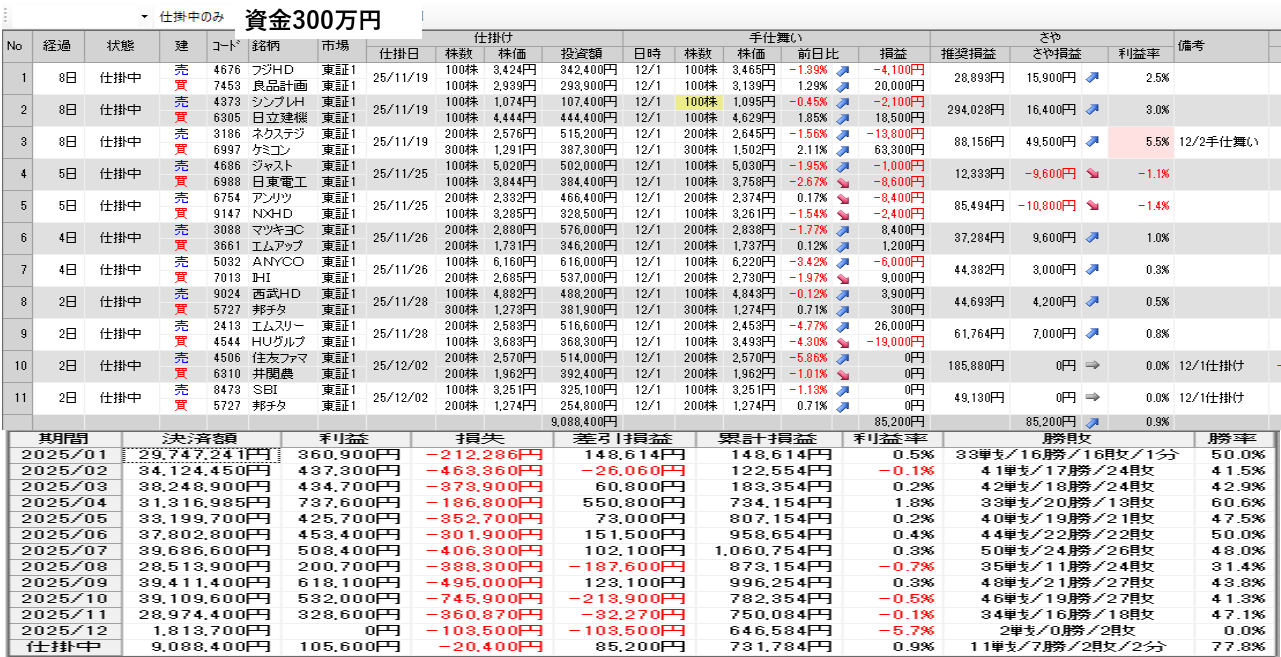Click the 12/2手仕舞い note cell
This screenshot has width=1281, height=657.
pyautogui.click(x=1218, y=142)
